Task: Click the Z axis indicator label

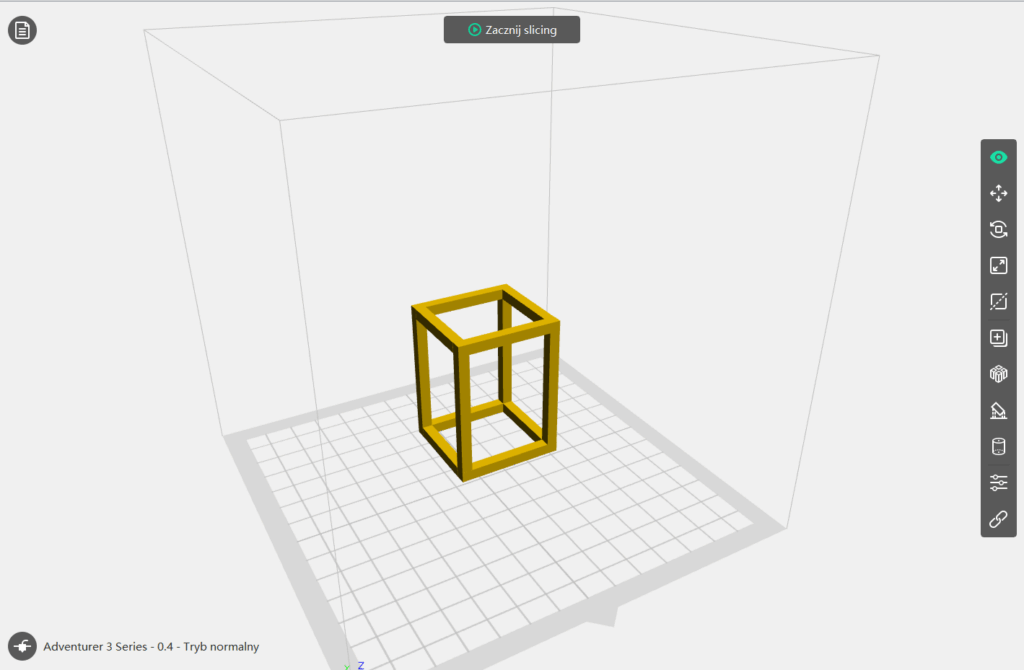Action: pyautogui.click(x=360, y=665)
